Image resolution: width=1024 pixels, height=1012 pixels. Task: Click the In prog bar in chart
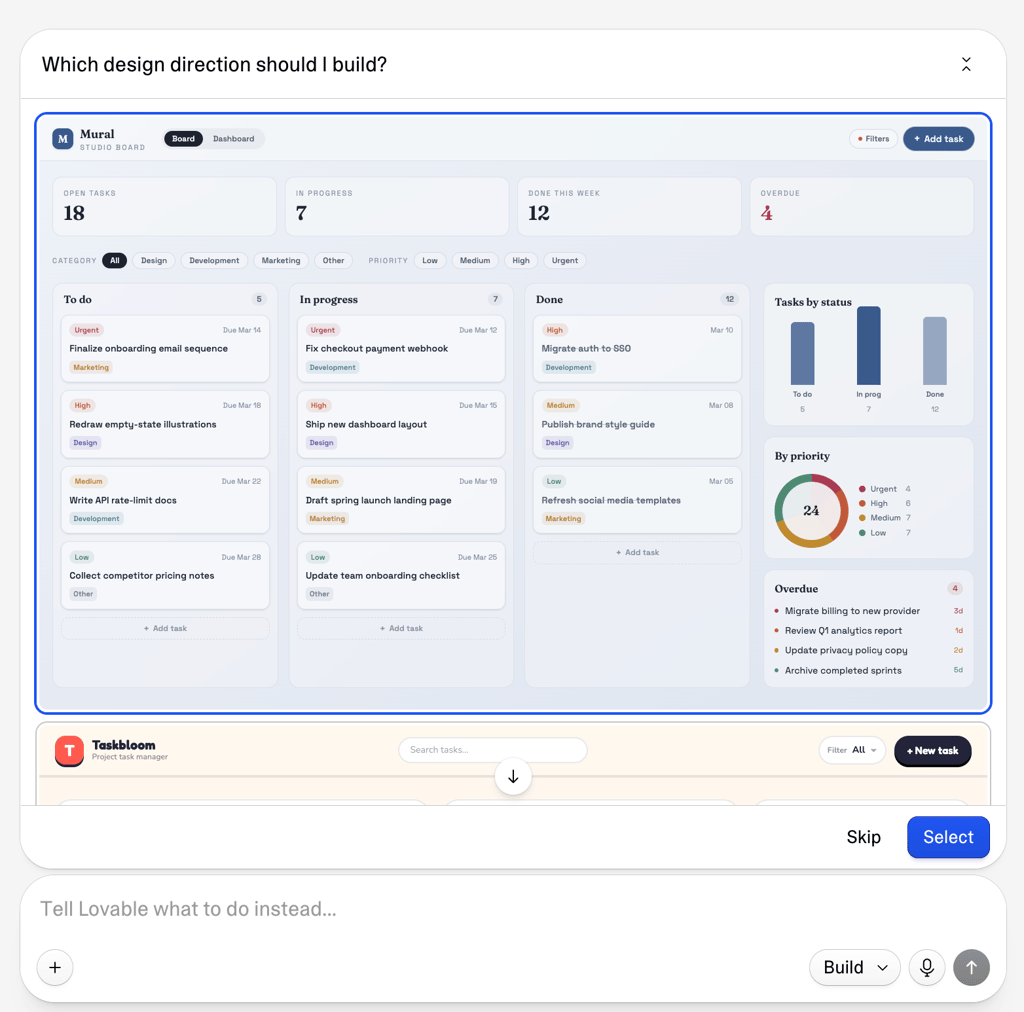[x=869, y=345]
